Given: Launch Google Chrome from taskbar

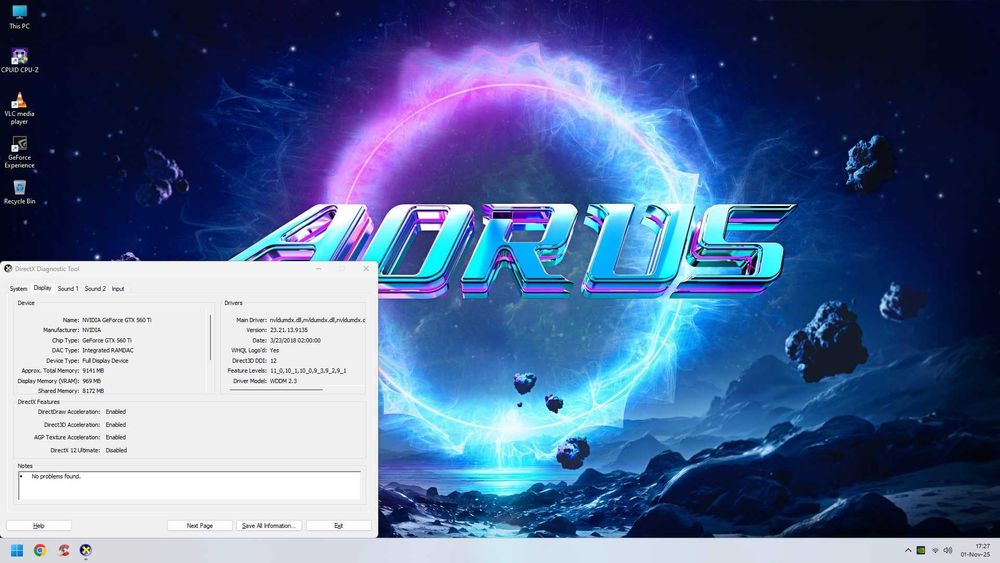Looking at the screenshot, I should (40, 550).
